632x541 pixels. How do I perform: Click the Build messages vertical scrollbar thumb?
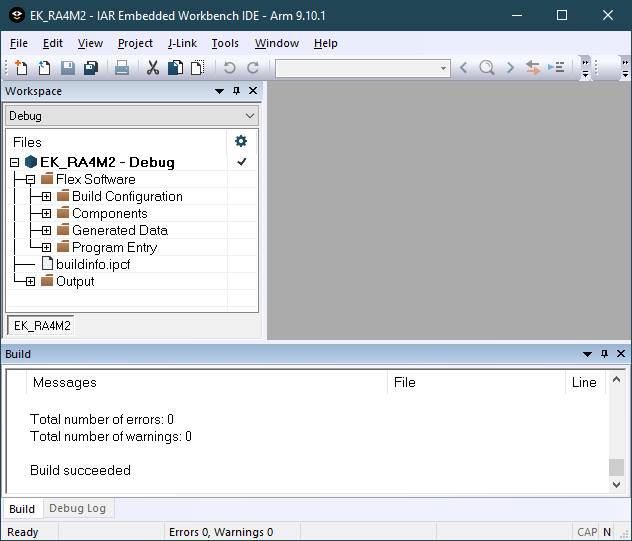[616, 468]
